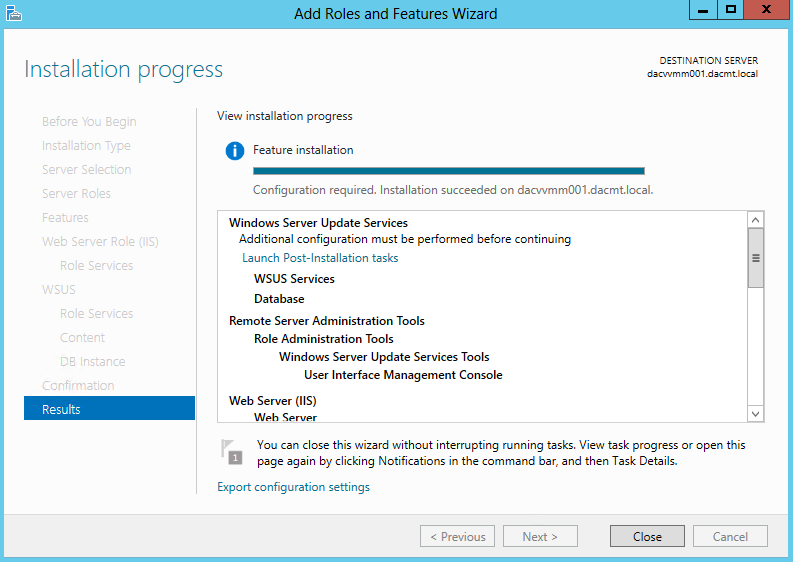793x562 pixels.
Task: Select Server Selection step
Action: (86, 169)
